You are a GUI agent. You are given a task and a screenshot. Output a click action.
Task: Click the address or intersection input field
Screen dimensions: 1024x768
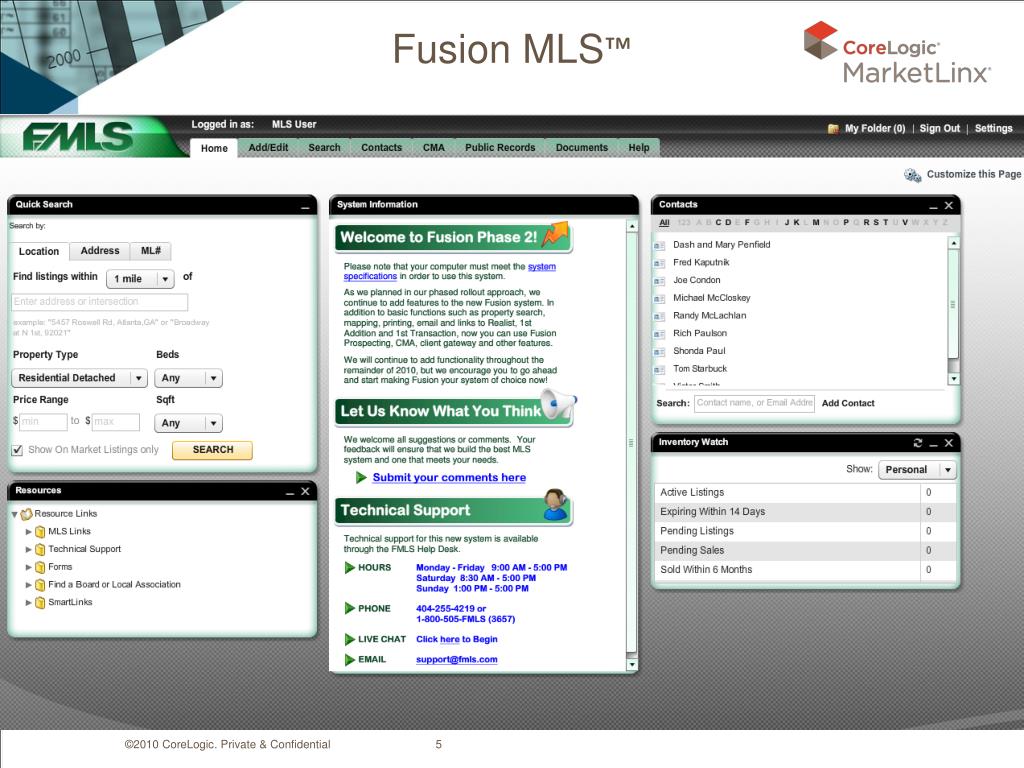click(100, 302)
